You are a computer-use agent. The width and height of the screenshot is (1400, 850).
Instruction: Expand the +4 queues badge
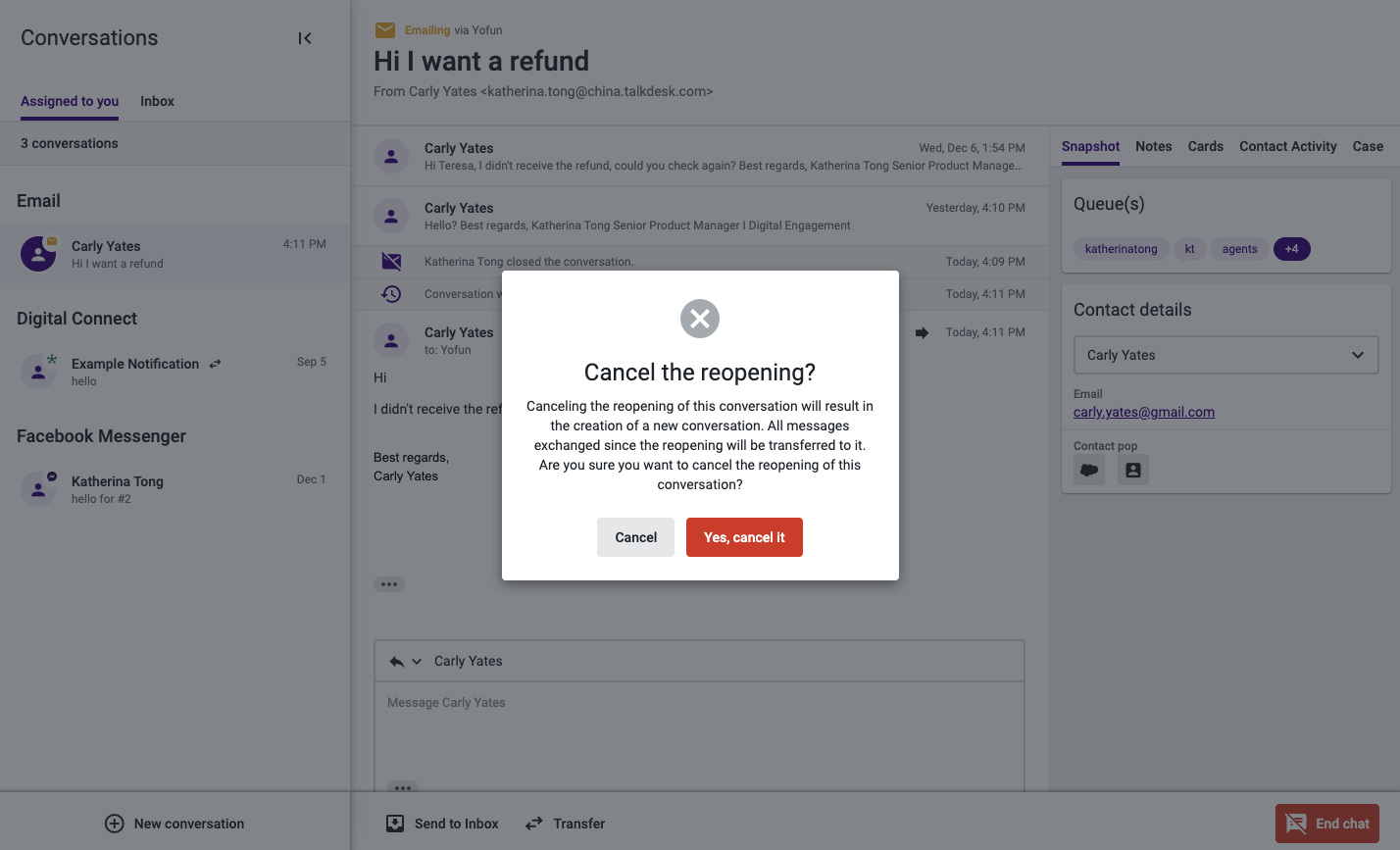pyautogui.click(x=1292, y=249)
